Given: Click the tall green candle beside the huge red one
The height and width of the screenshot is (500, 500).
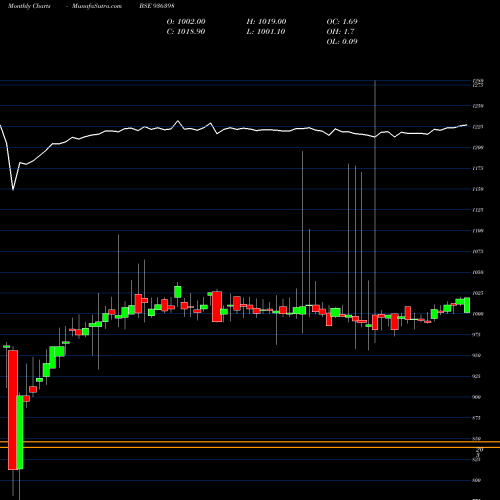Looking at the screenshot, I should click(20, 432).
